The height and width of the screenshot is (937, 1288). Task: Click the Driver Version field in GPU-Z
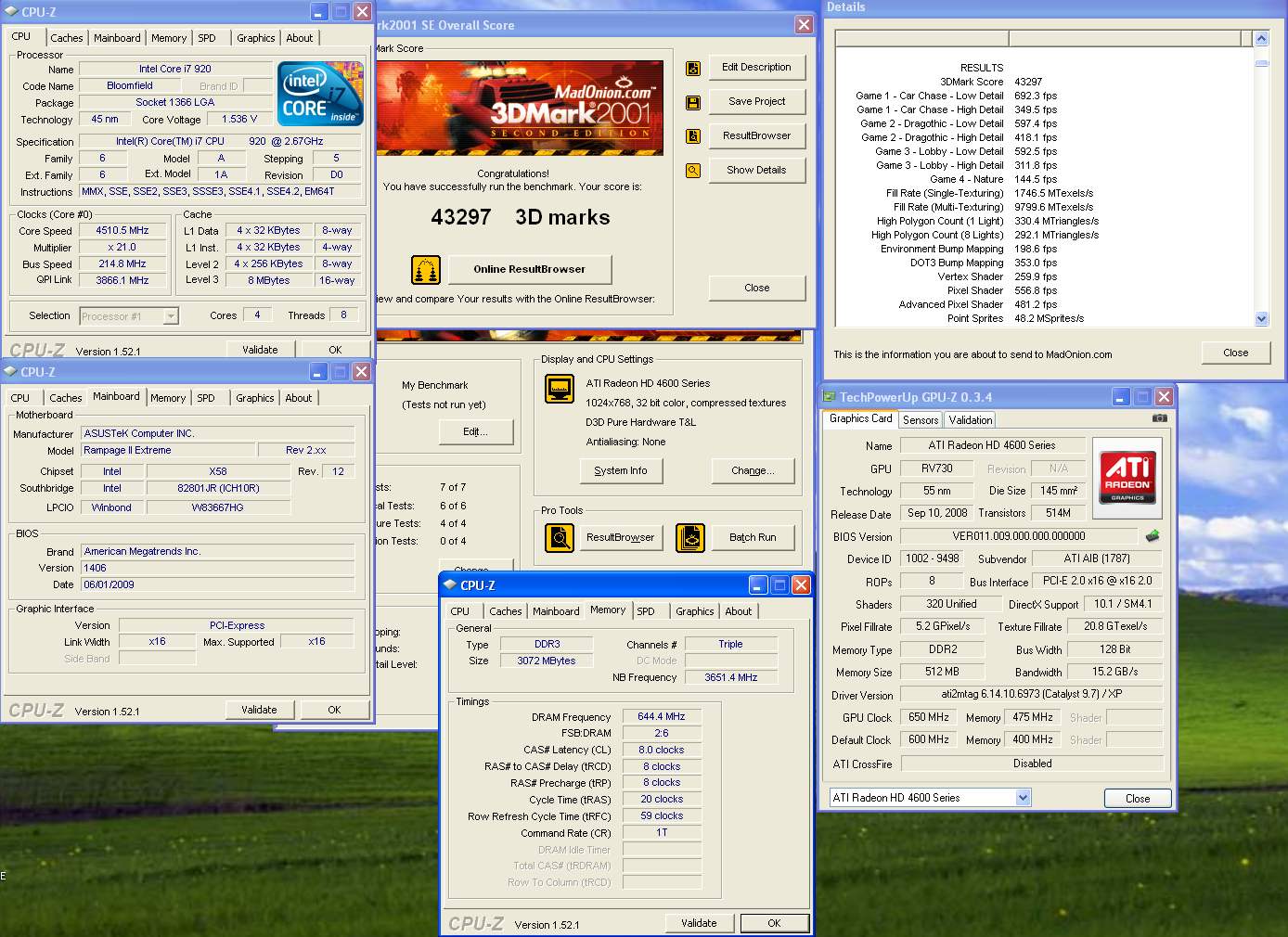[1032, 695]
